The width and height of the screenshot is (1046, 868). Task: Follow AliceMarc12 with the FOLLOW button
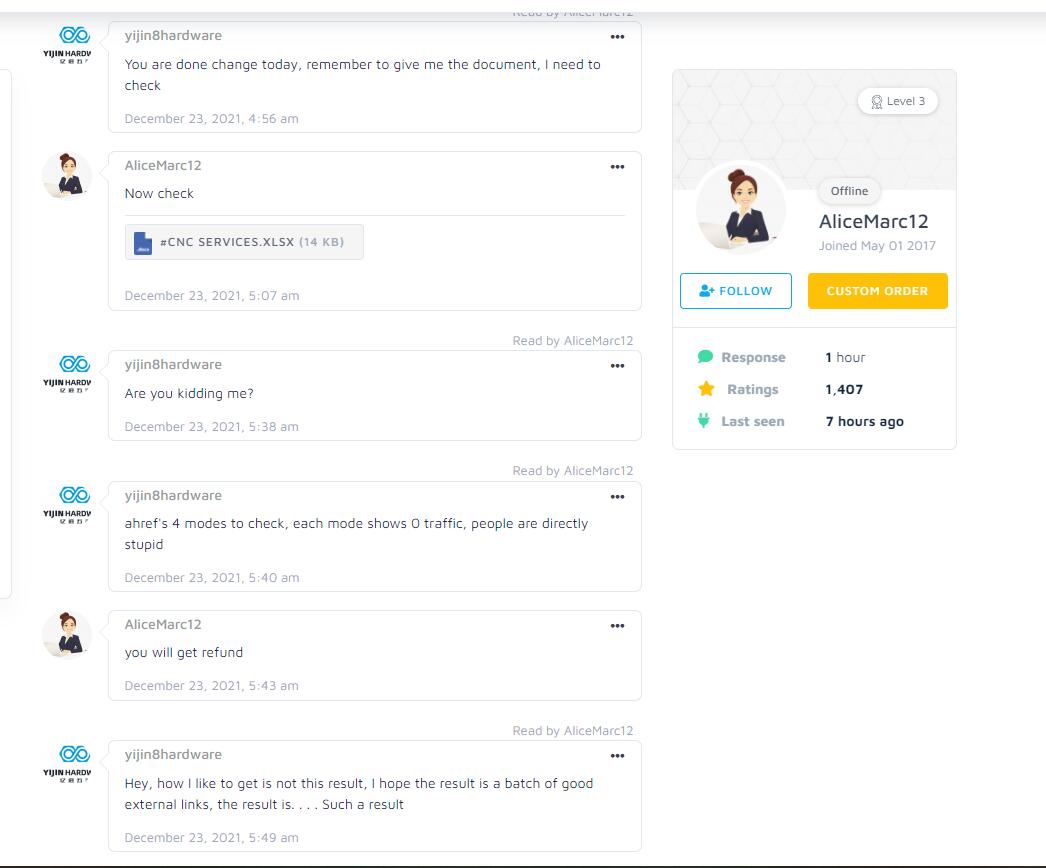click(736, 291)
